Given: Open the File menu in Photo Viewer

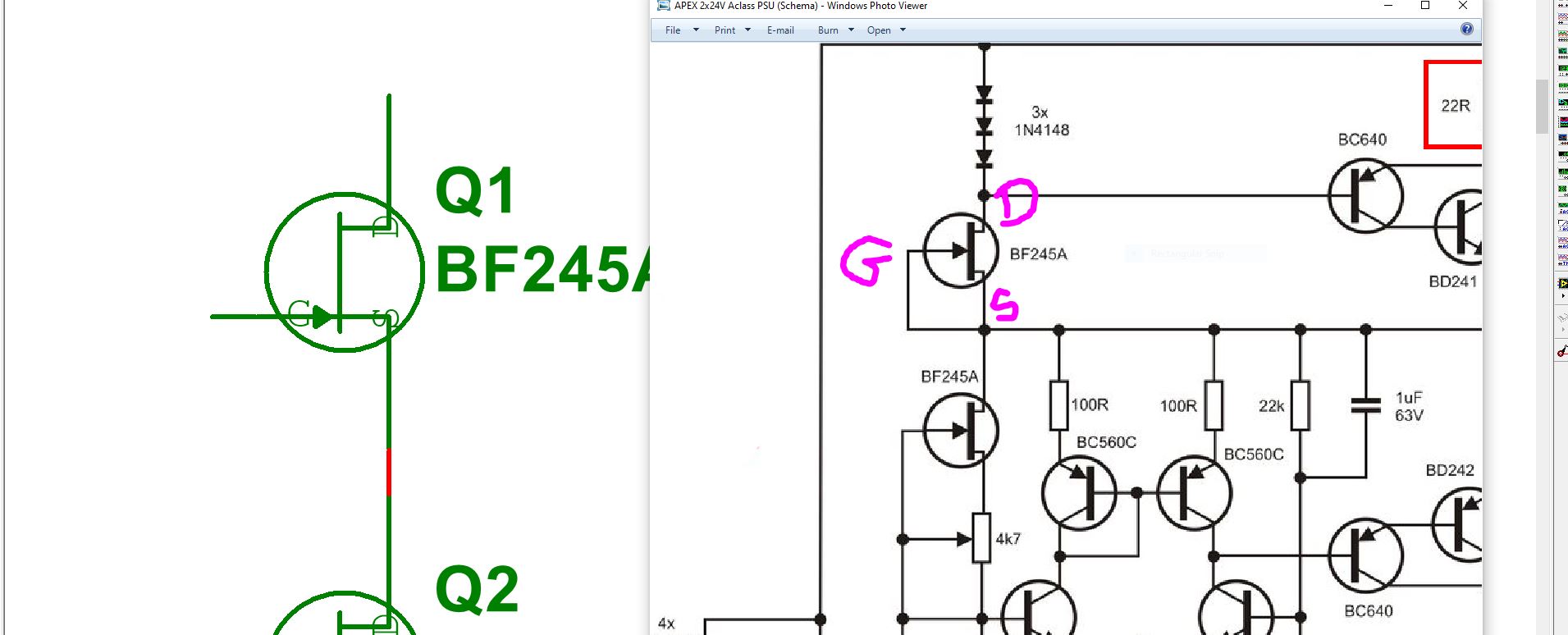Looking at the screenshot, I should [673, 30].
